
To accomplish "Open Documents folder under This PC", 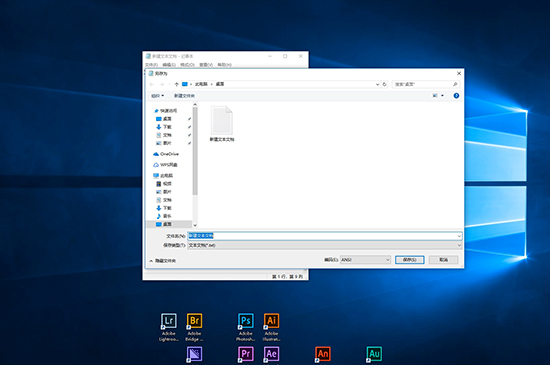I will pyautogui.click(x=164, y=200).
